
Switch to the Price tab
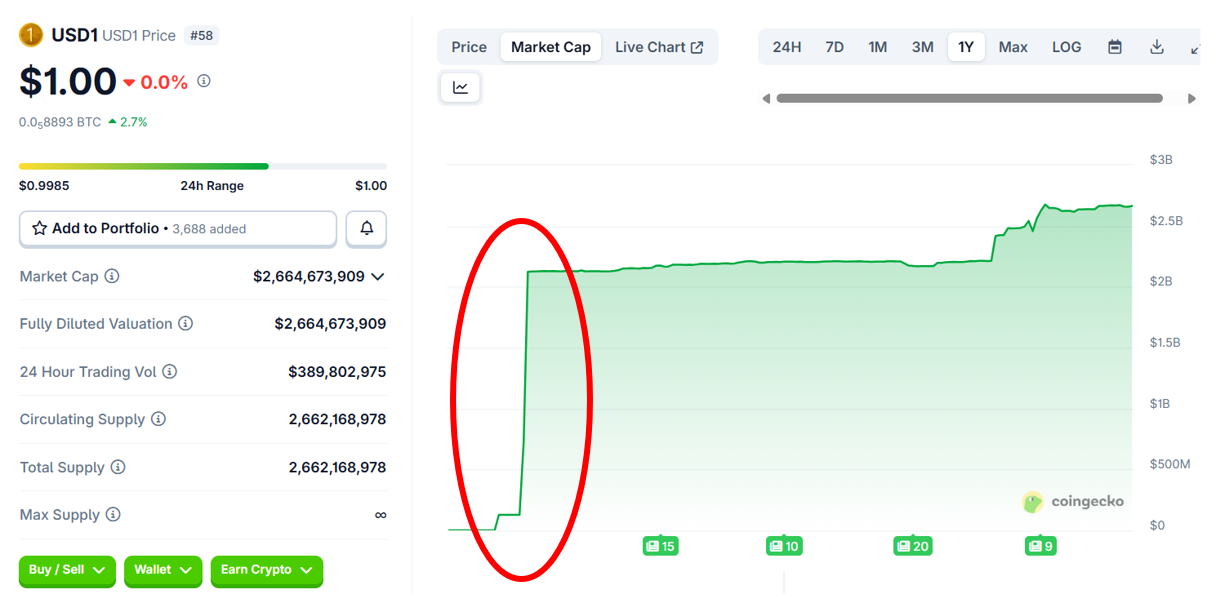pyautogui.click(x=469, y=47)
